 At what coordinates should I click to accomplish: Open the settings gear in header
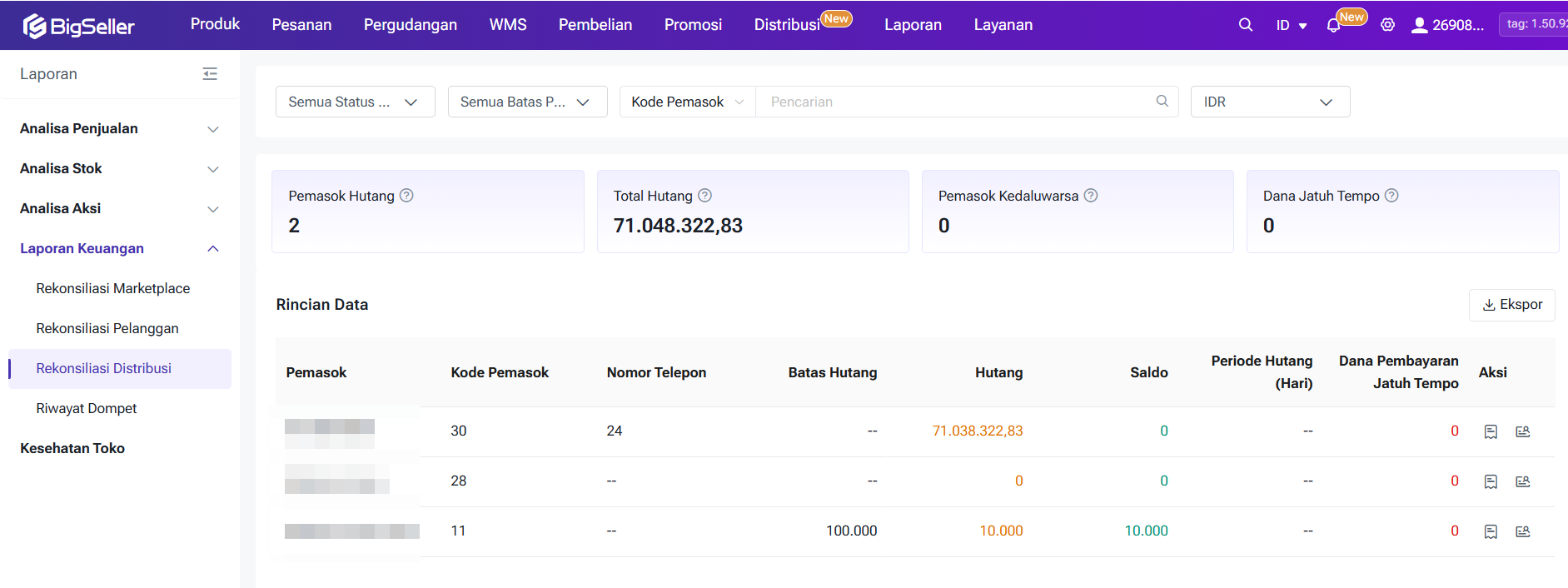[x=1387, y=25]
